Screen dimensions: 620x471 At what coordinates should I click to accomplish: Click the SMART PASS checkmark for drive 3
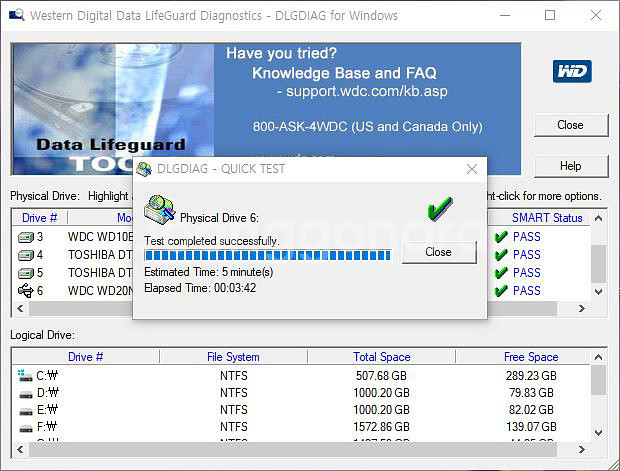[x=501, y=237]
